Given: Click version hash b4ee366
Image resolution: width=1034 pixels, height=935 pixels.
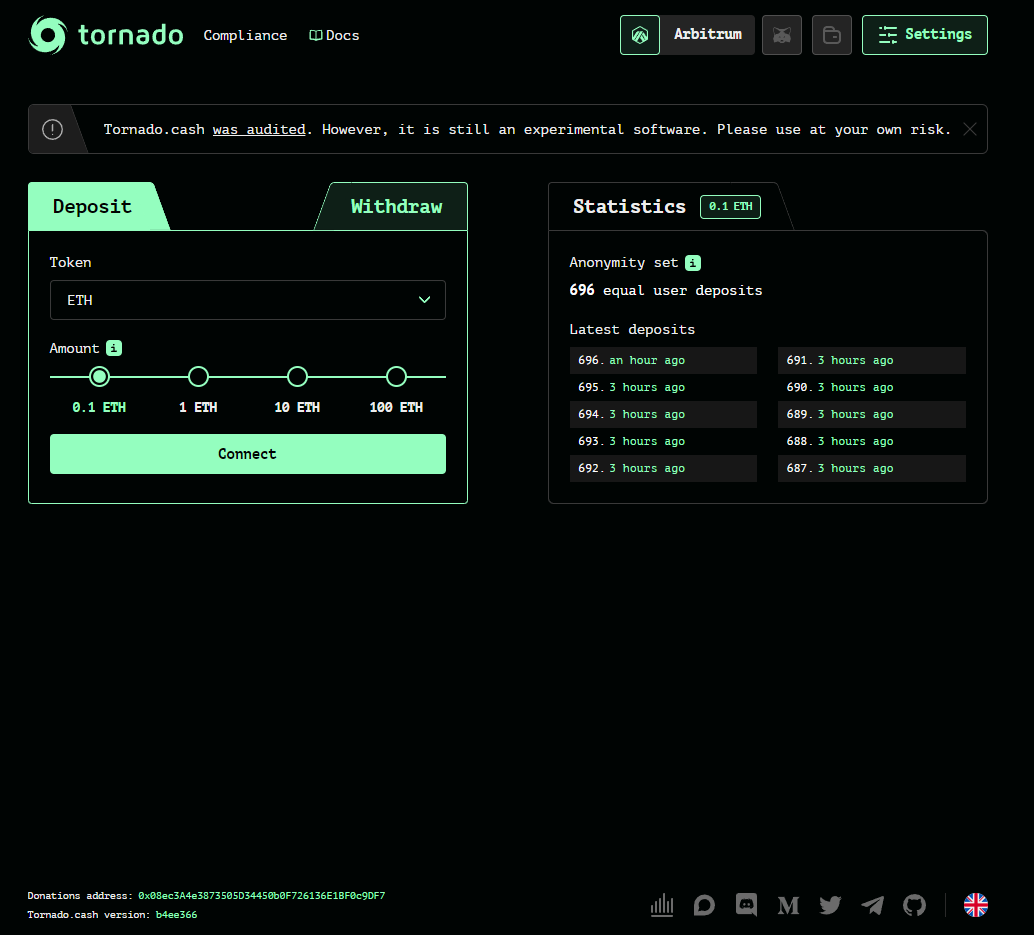Looking at the screenshot, I should tap(176, 915).
